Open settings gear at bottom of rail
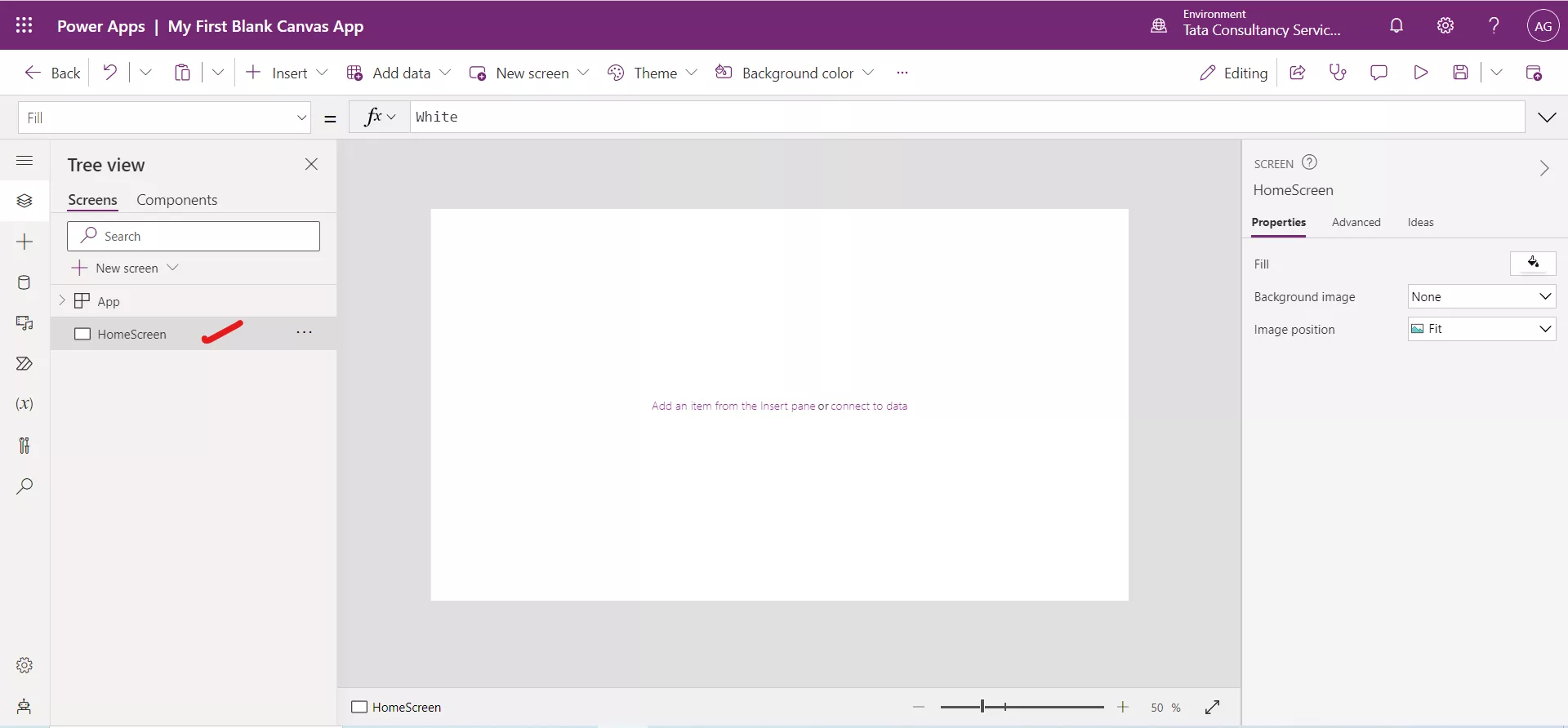Image resolution: width=1568 pixels, height=728 pixels. [x=24, y=665]
